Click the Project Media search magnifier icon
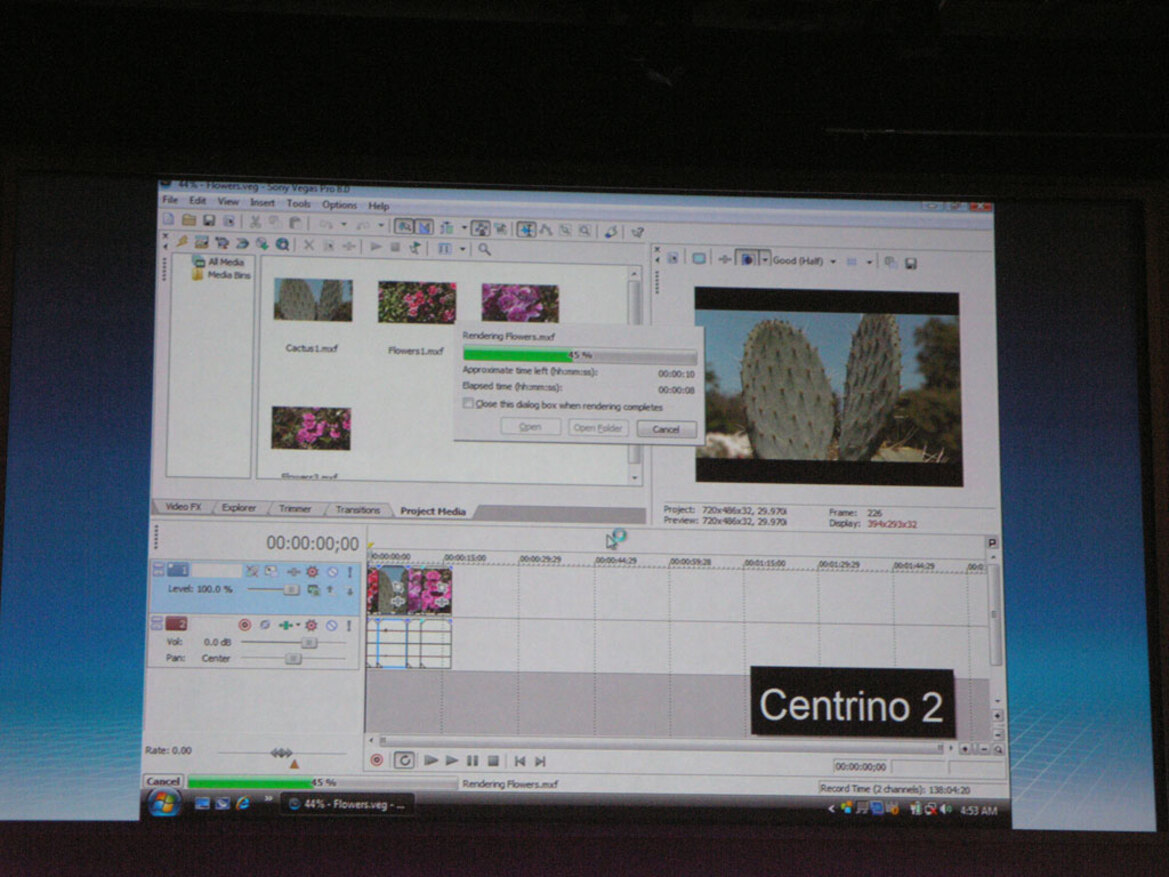 tap(485, 249)
